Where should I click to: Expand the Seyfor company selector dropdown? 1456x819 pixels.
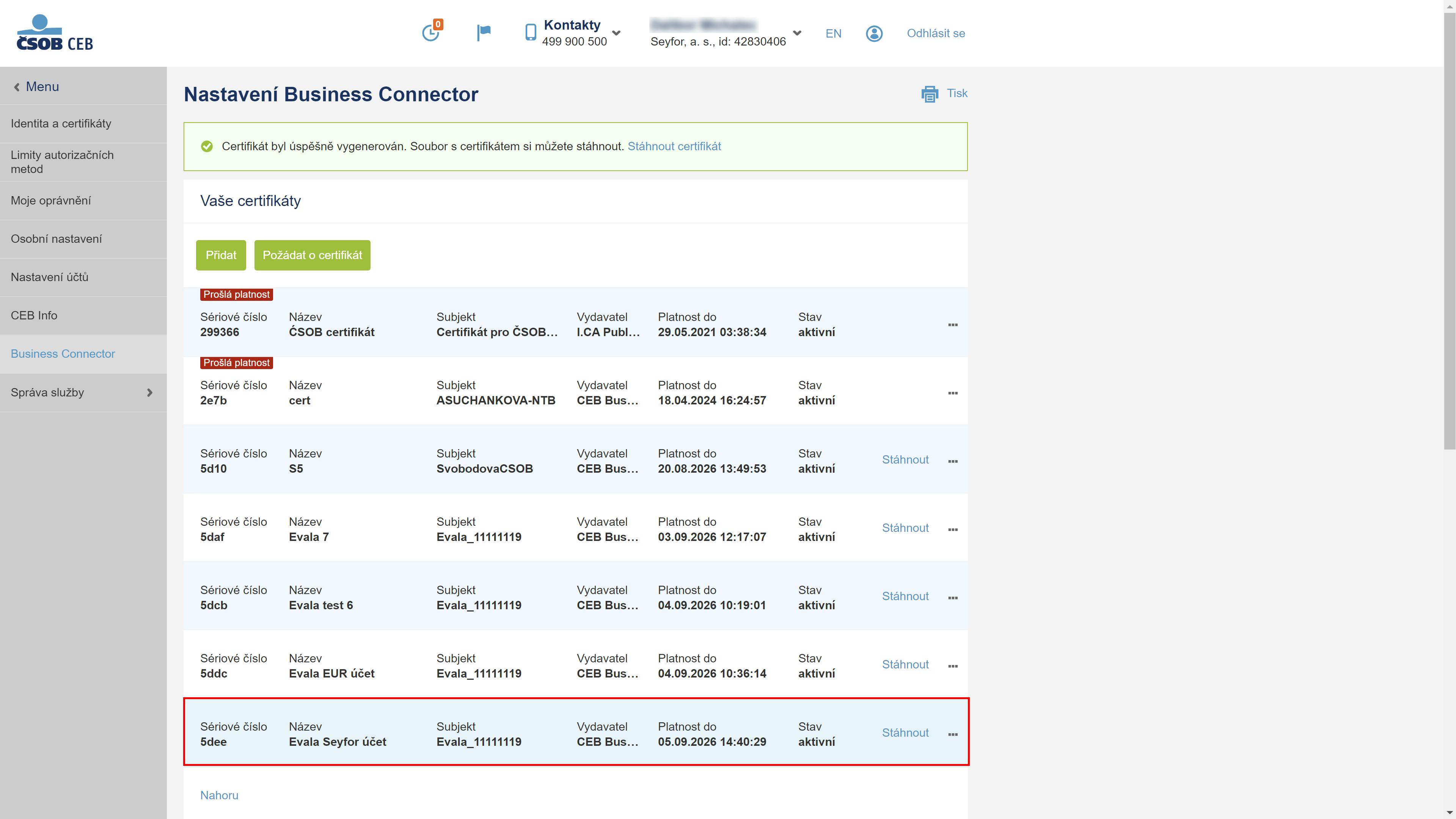pyautogui.click(x=797, y=33)
